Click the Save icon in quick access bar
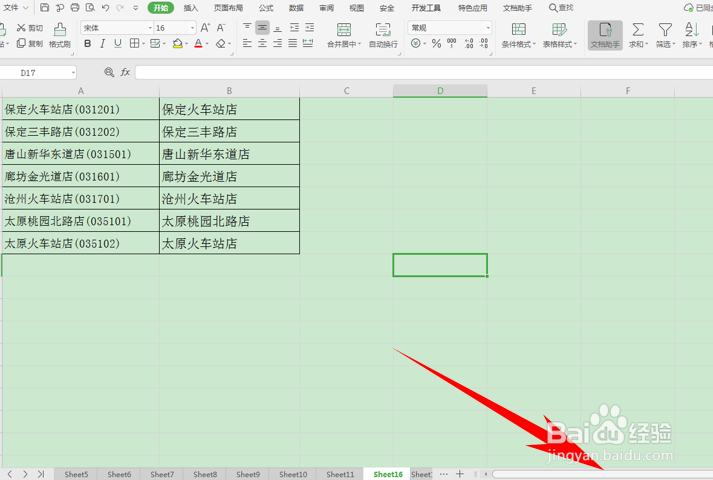This screenshot has width=713, height=480. click(x=44, y=7)
